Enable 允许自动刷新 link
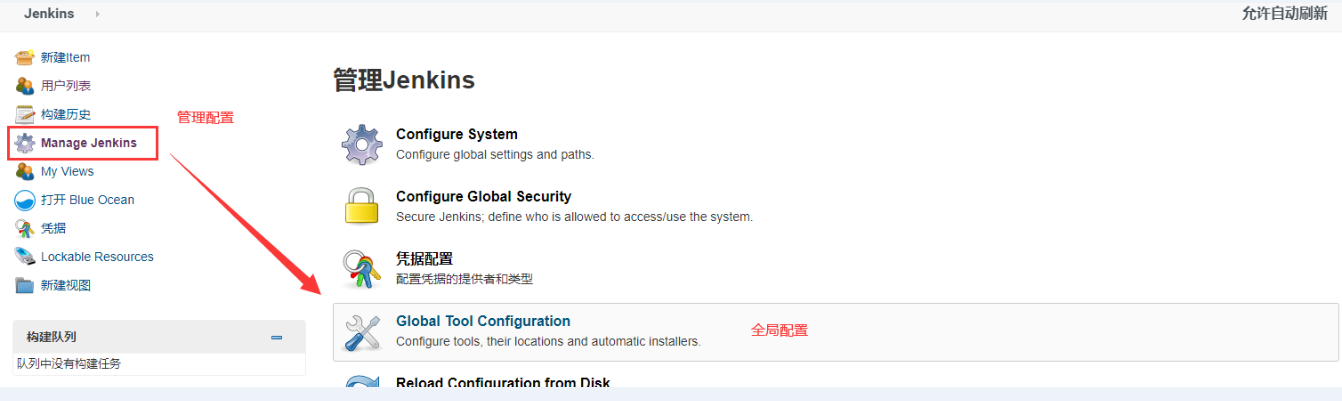This screenshot has width=1342, height=401. point(1285,14)
